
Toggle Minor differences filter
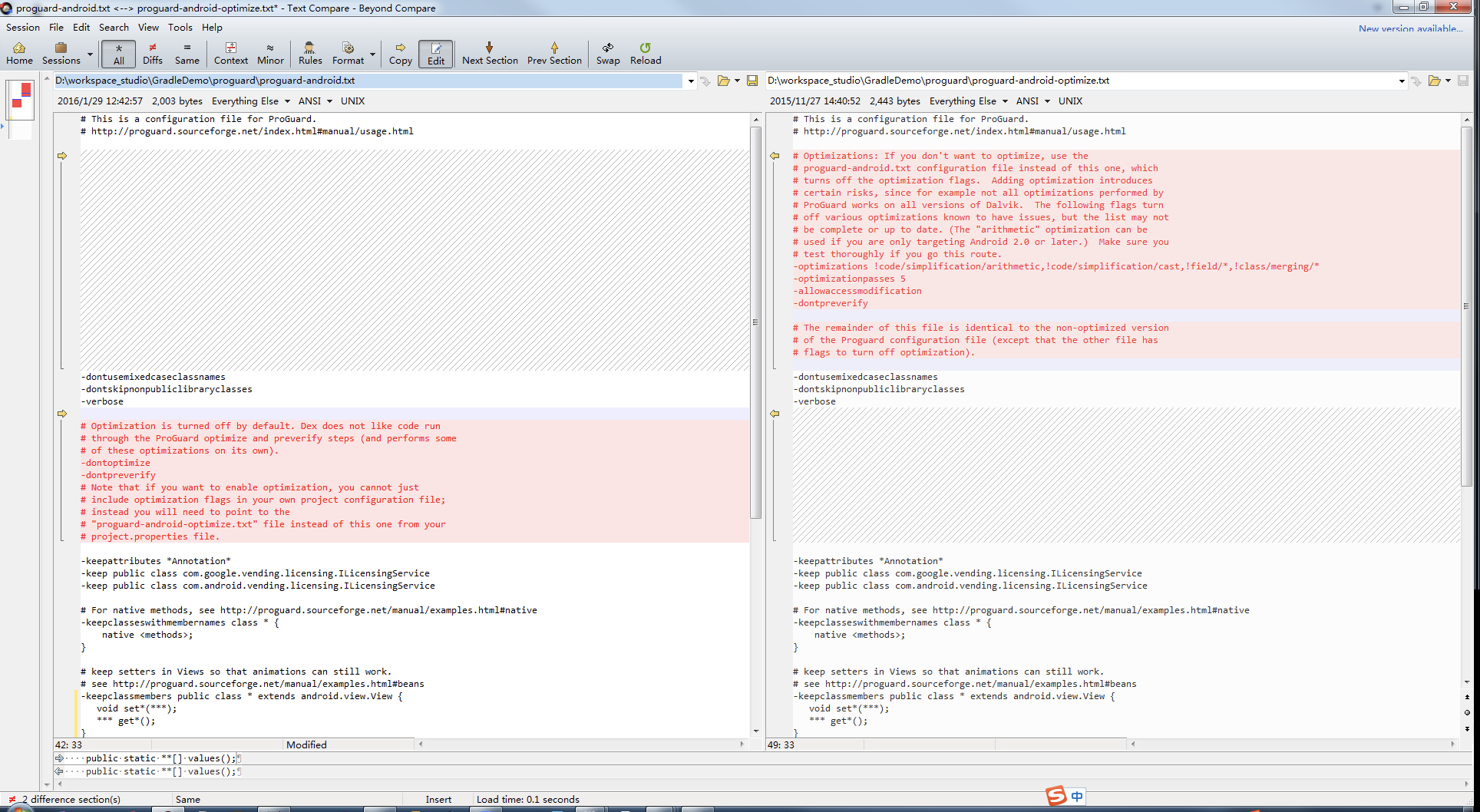(x=270, y=54)
